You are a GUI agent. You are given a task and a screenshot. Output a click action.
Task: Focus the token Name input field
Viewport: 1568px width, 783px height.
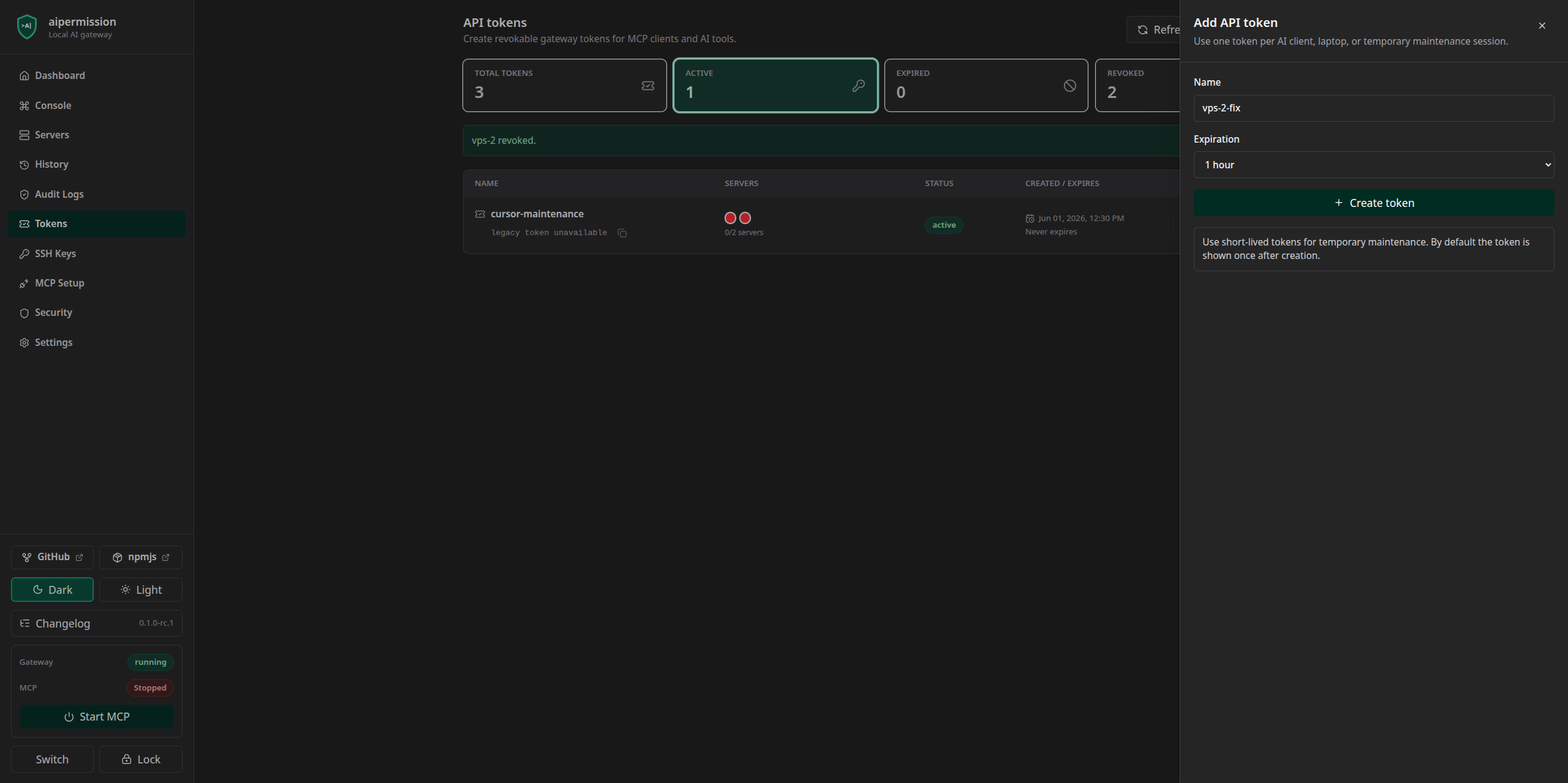(x=1374, y=108)
